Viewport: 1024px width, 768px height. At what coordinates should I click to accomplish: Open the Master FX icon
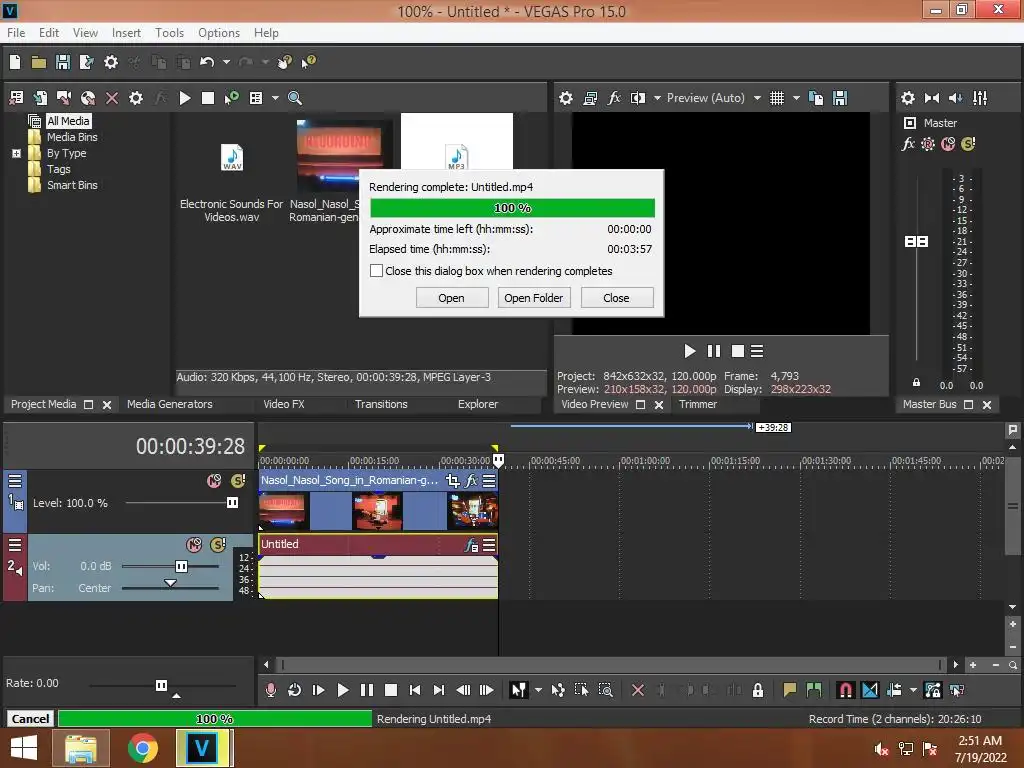908,144
